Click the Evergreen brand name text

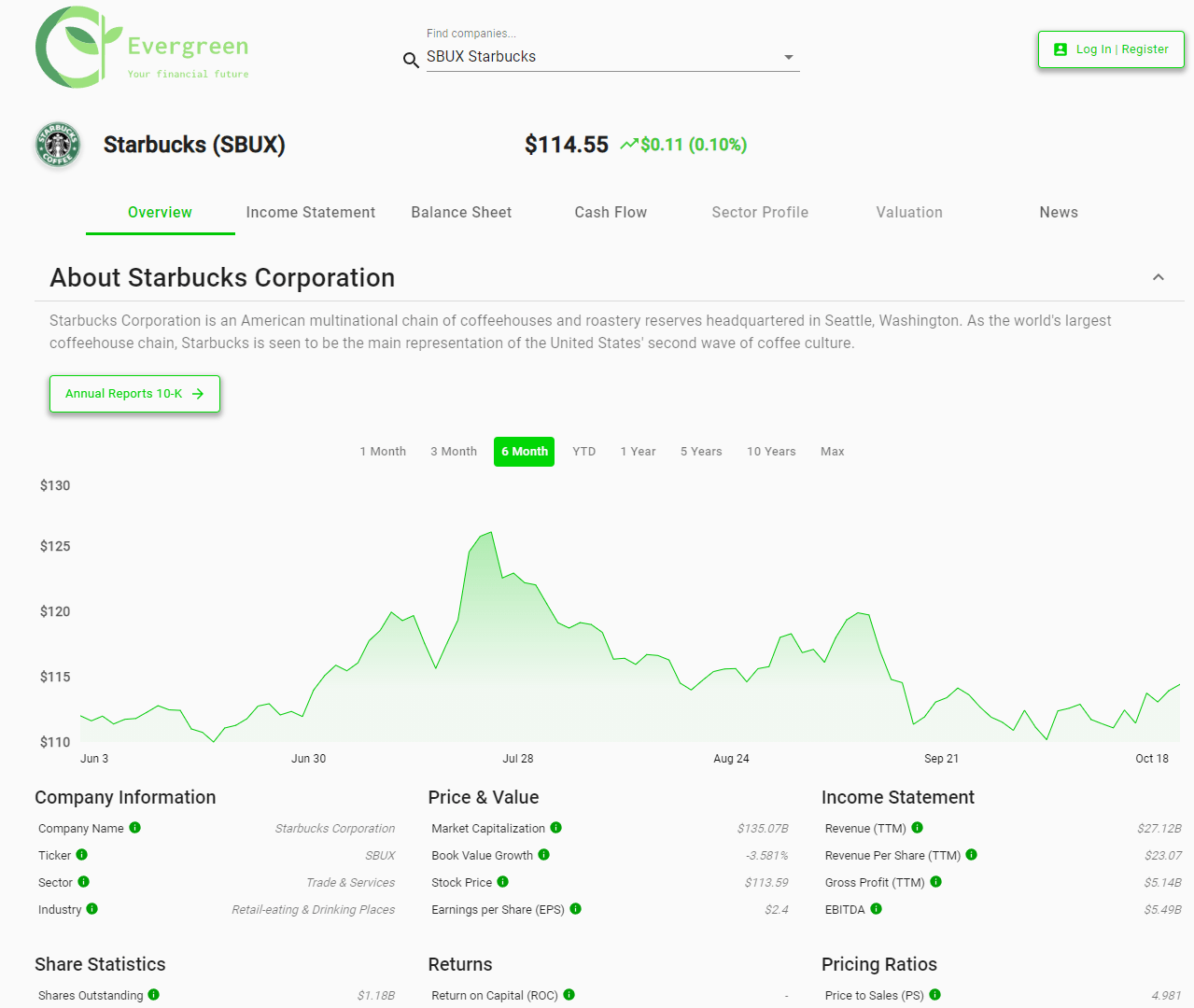(188, 46)
